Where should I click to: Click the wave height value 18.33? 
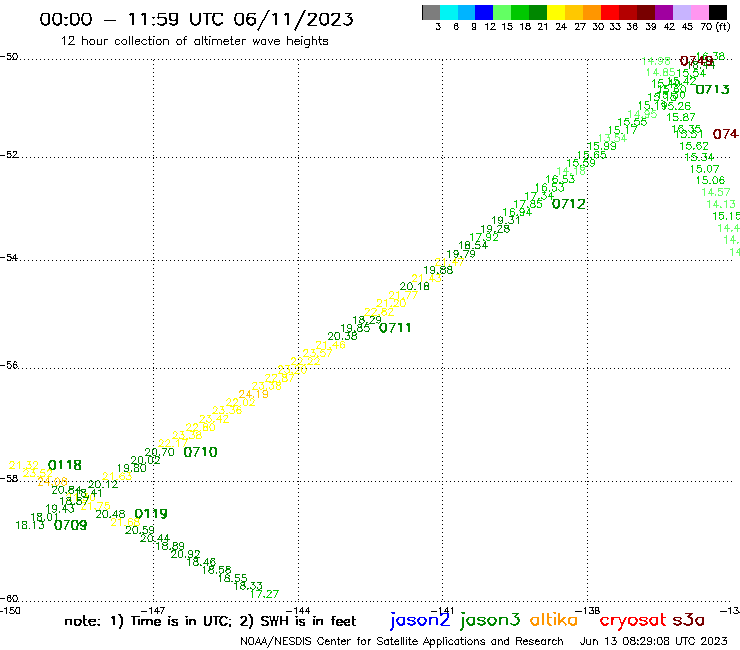pos(248,586)
